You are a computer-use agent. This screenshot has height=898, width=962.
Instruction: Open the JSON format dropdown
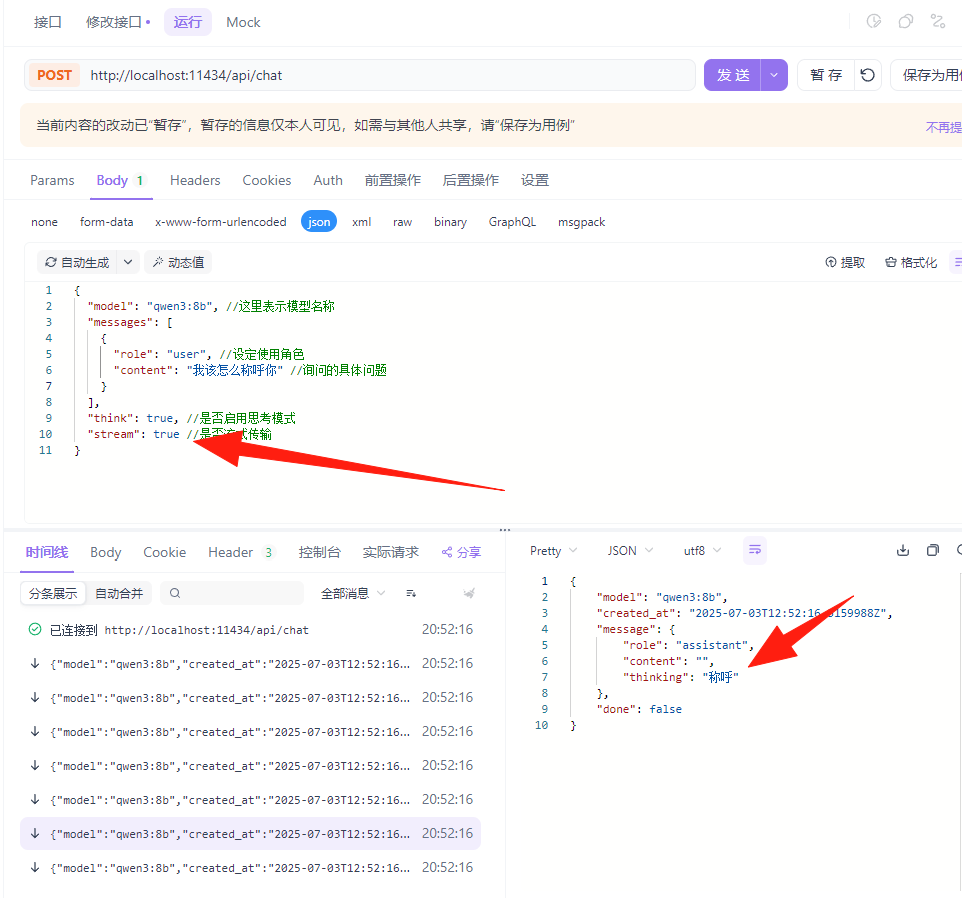tap(630, 551)
